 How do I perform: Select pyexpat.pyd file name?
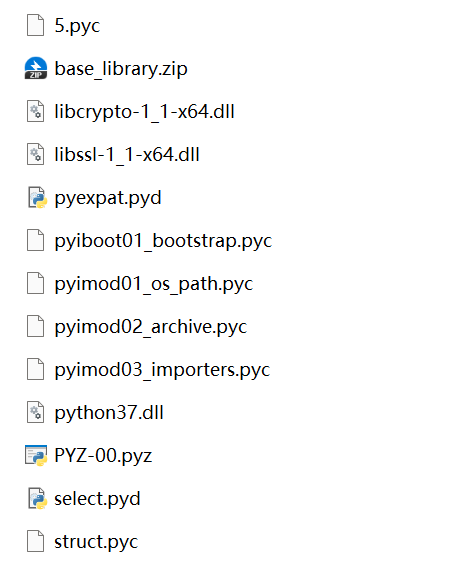click(108, 198)
